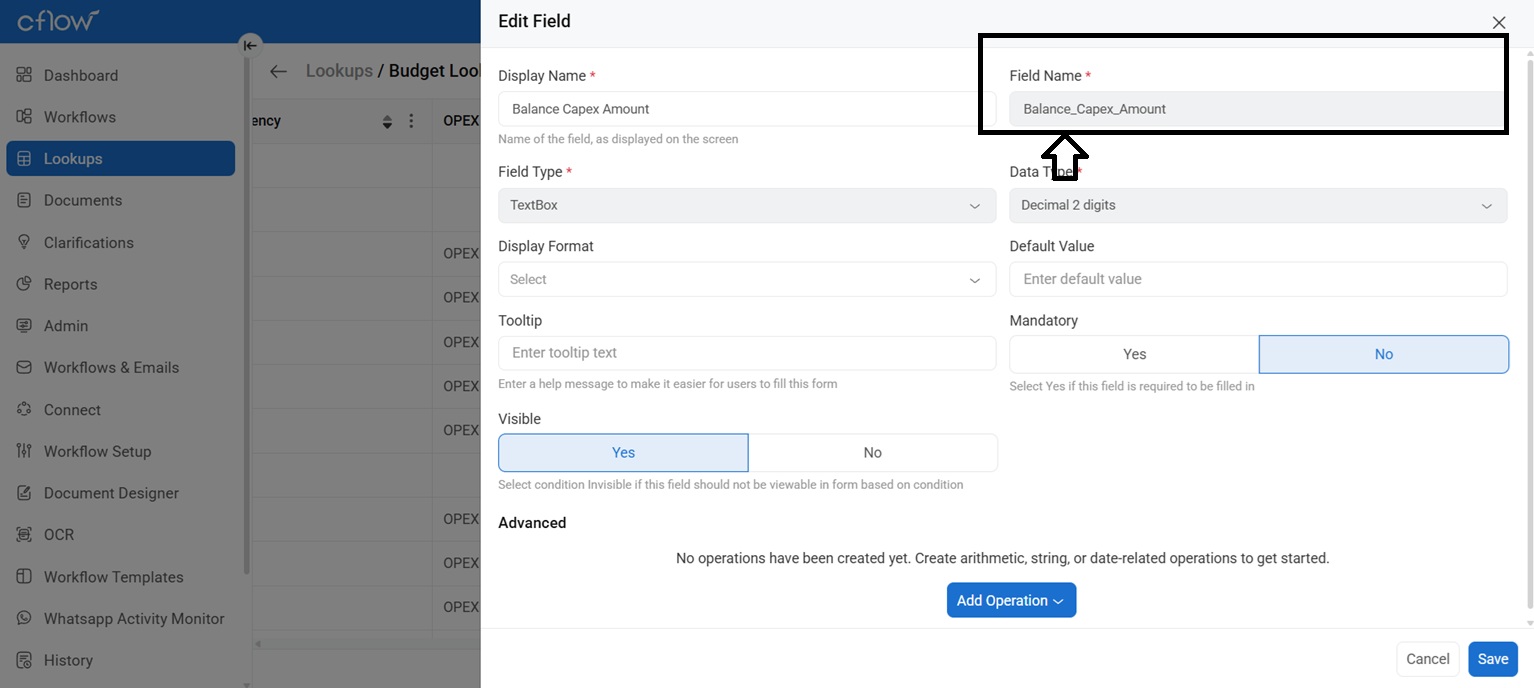Click the Dashboard icon in sidebar
This screenshot has height=688, width=1534.
[x=25, y=75]
